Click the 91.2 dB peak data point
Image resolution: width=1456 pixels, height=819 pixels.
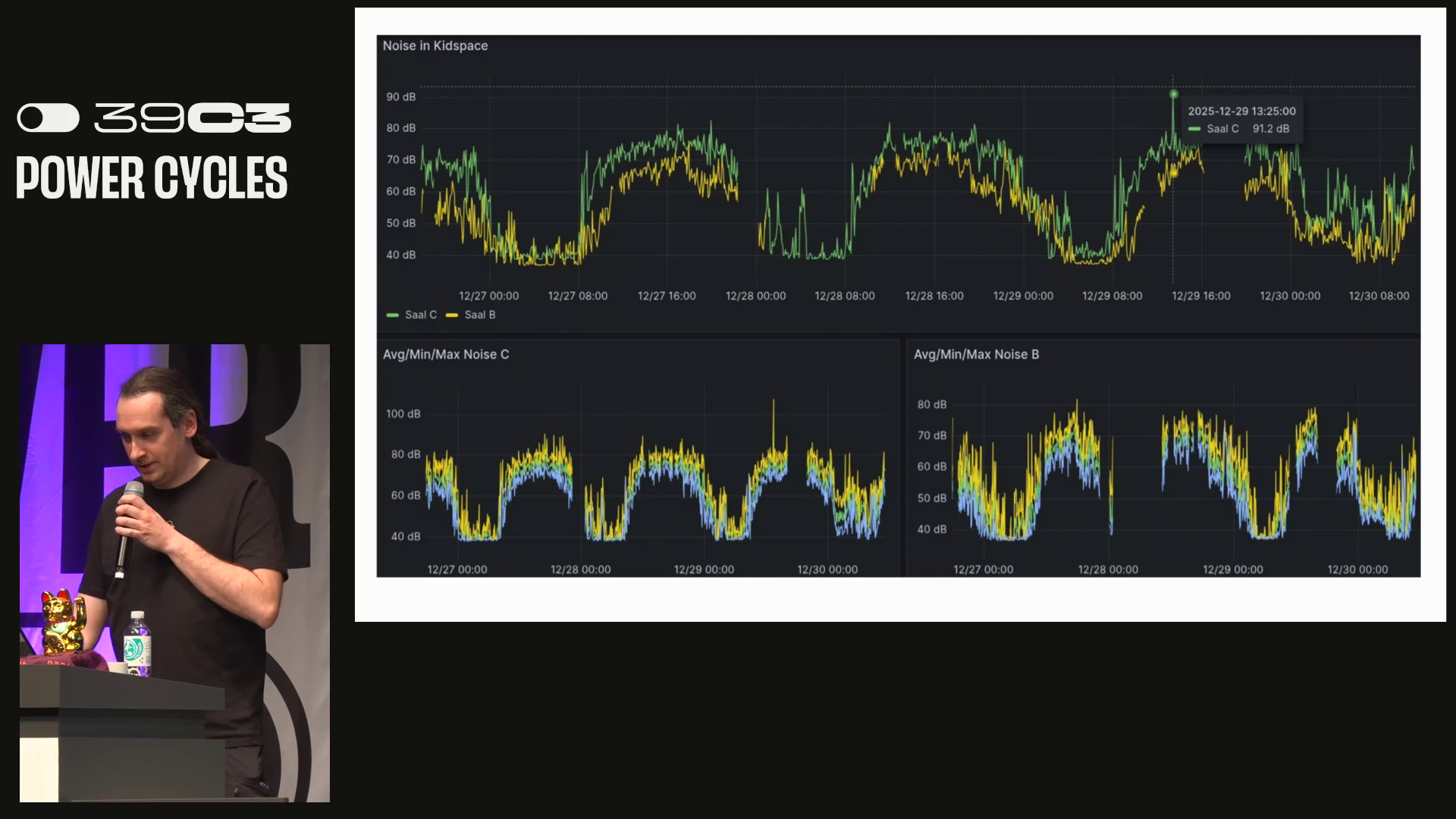1173,94
